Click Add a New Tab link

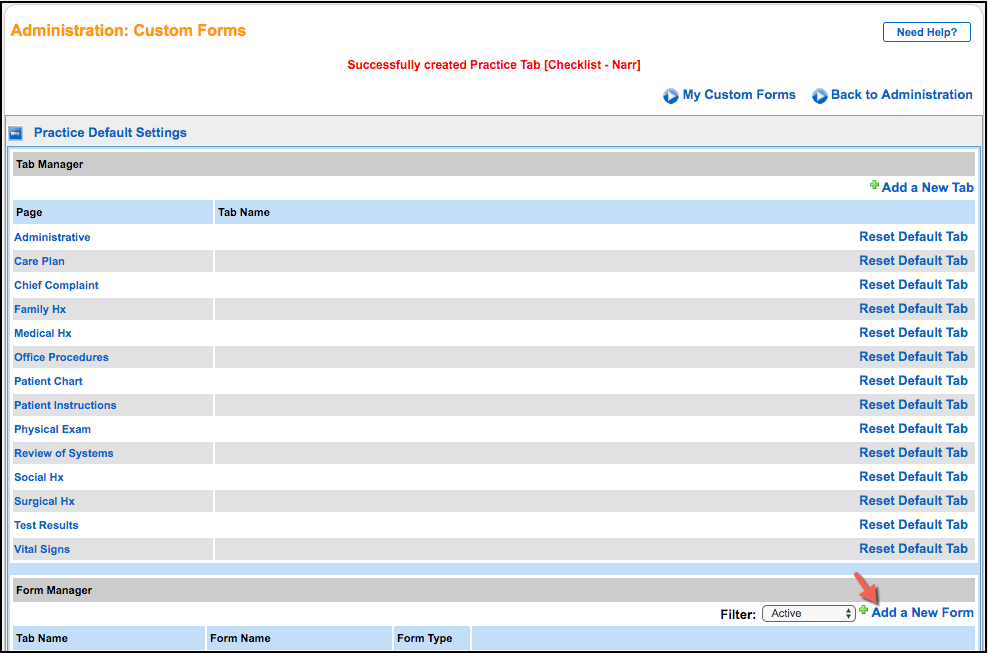click(927, 188)
